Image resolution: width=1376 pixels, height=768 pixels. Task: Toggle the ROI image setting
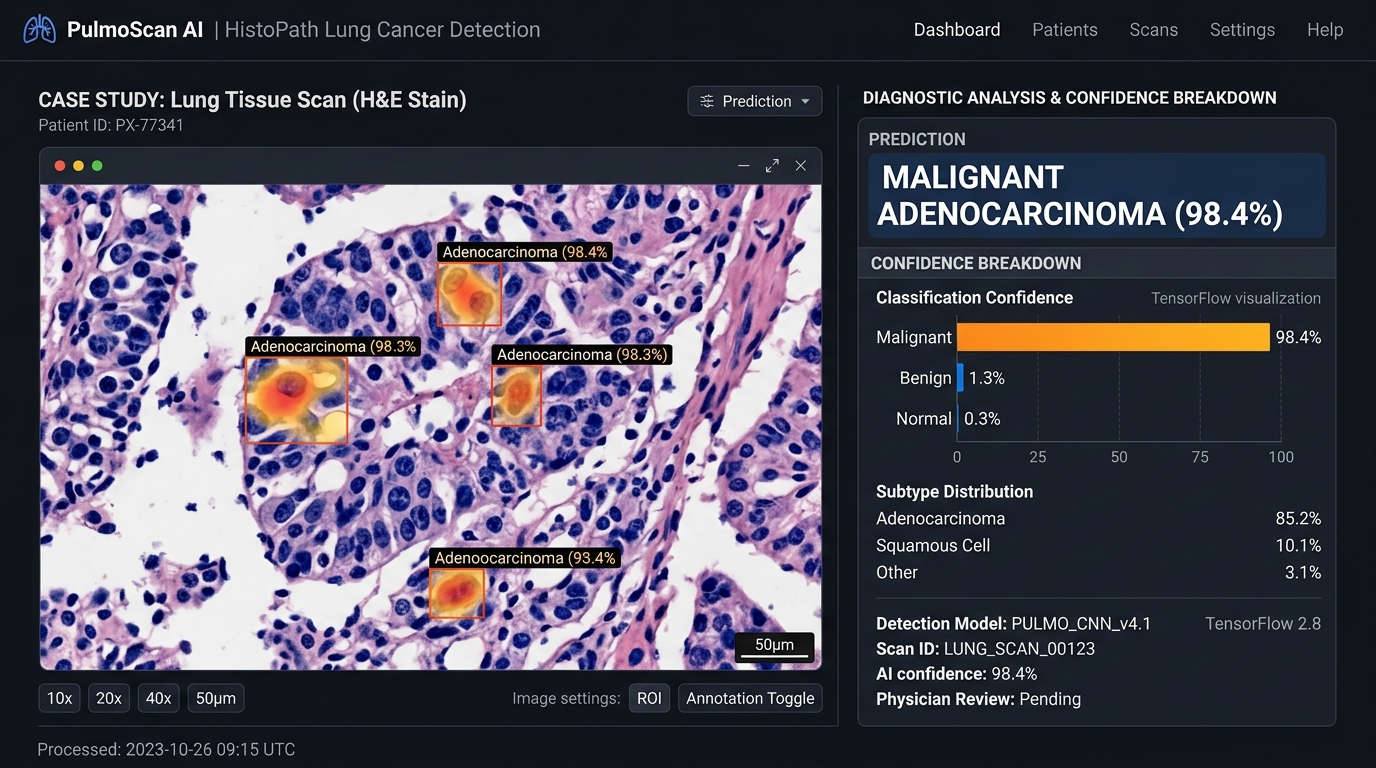649,698
